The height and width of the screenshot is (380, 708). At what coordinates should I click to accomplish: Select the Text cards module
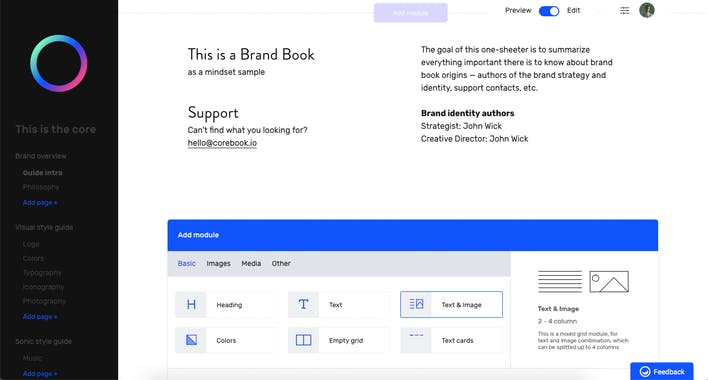[x=451, y=340]
